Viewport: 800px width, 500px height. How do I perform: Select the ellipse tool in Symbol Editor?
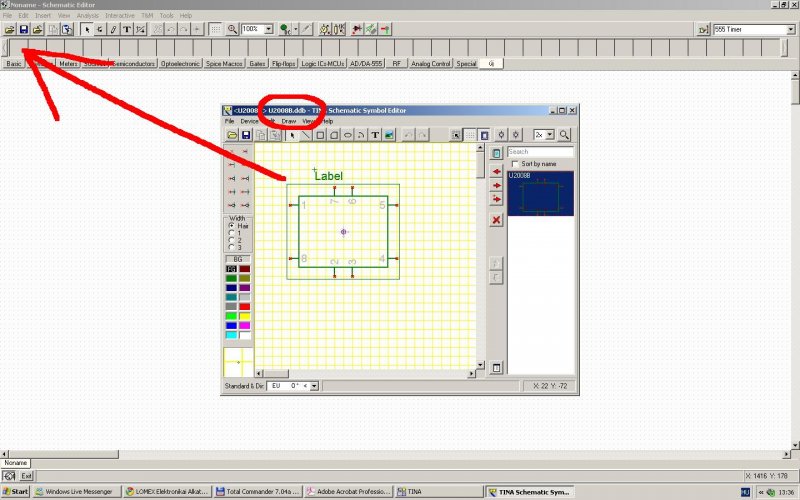[347, 135]
